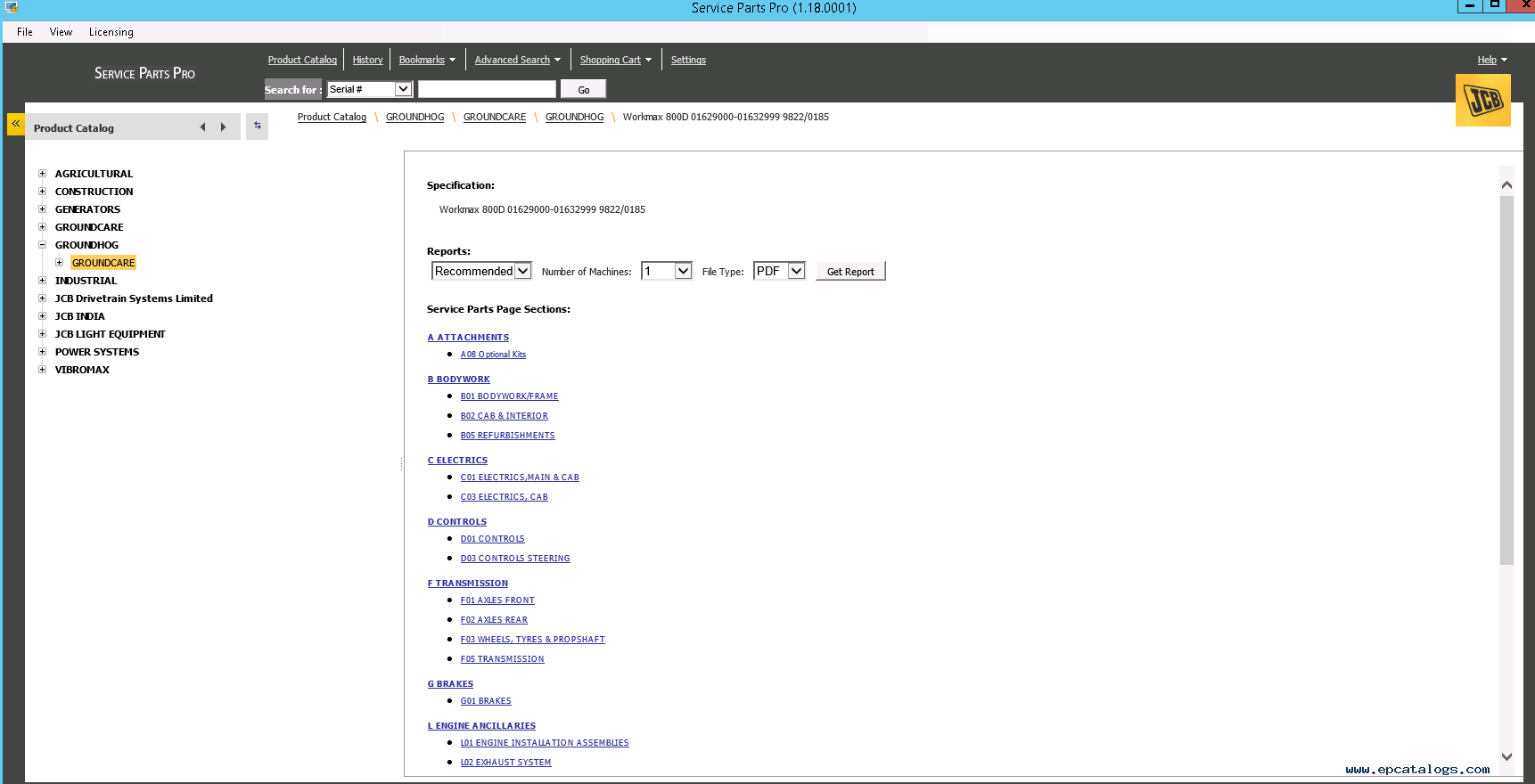Open C03 ELECTRICS, CAB link

click(504, 497)
